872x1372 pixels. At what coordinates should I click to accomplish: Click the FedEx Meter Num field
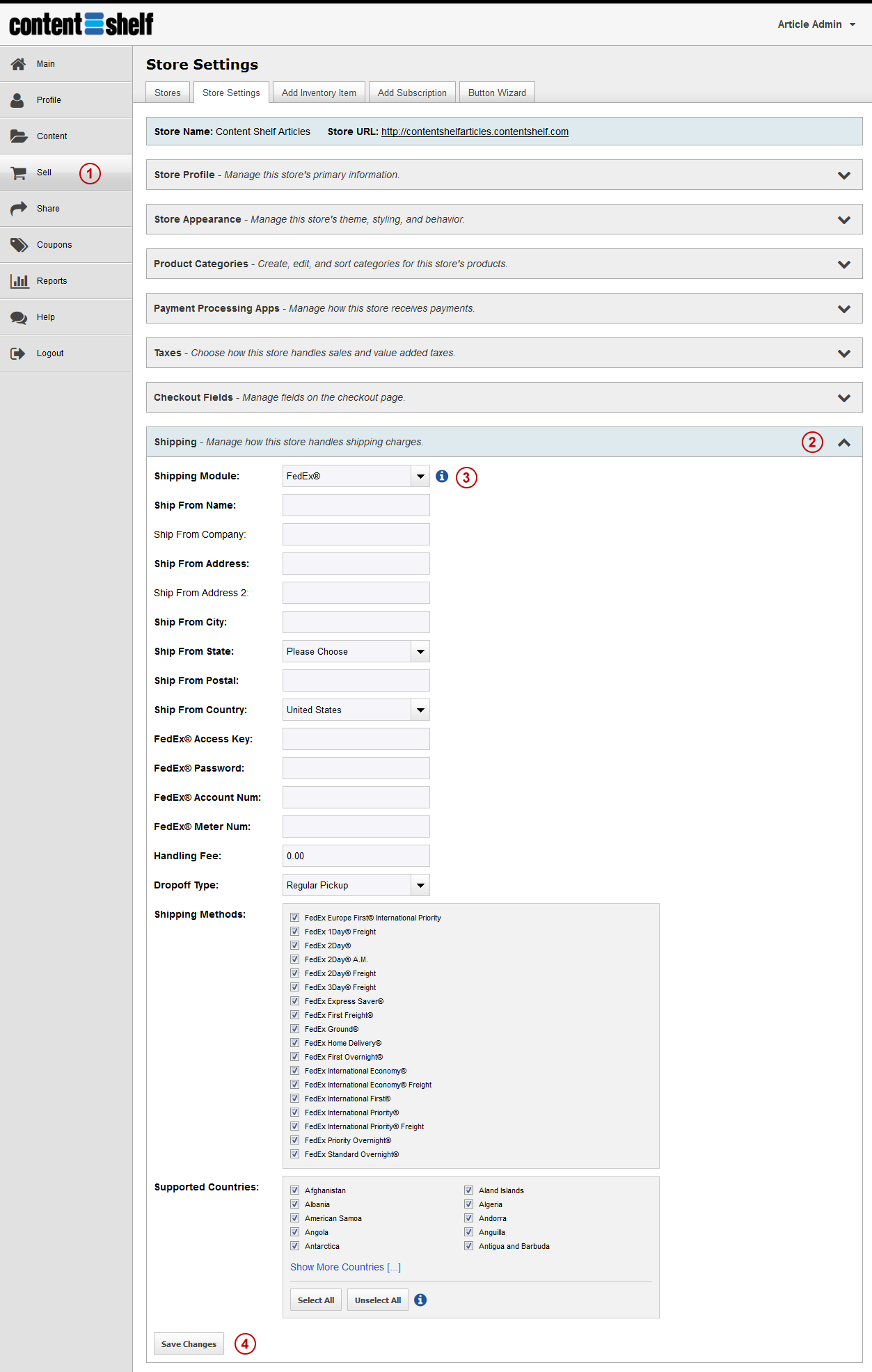click(356, 827)
